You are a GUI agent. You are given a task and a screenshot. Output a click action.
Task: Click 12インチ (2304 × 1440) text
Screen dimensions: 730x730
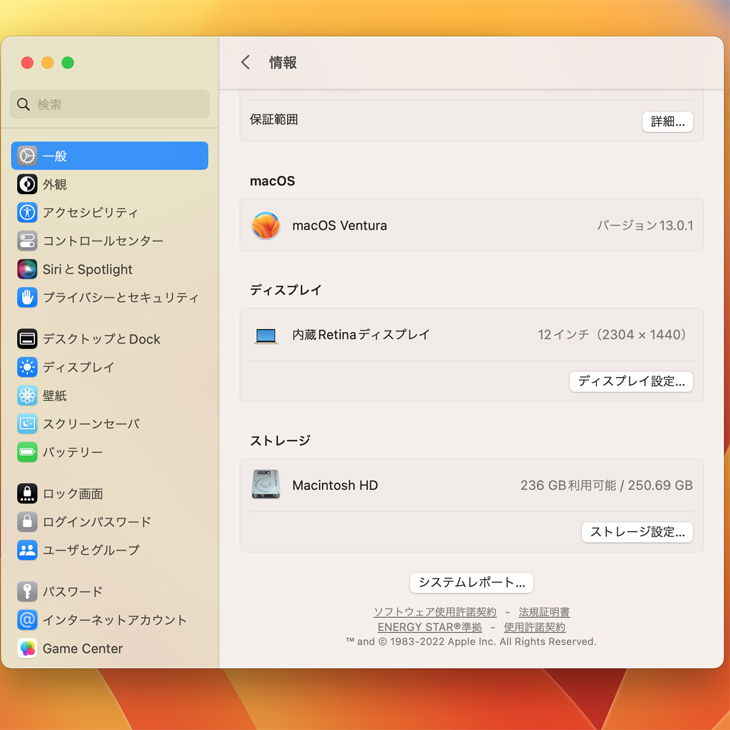[612, 335]
